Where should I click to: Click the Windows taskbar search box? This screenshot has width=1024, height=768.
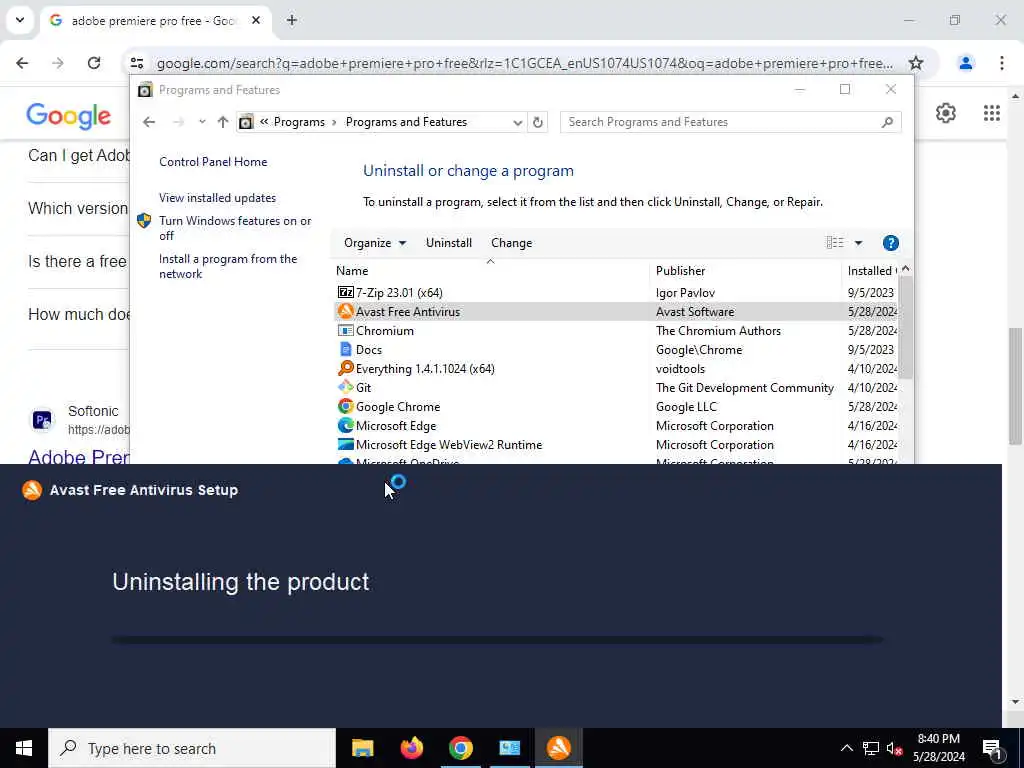click(192, 748)
